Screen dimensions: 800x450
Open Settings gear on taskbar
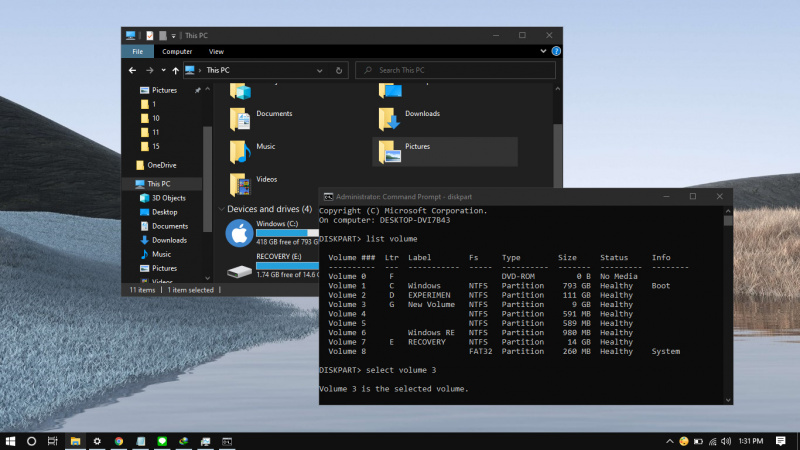tap(97, 441)
